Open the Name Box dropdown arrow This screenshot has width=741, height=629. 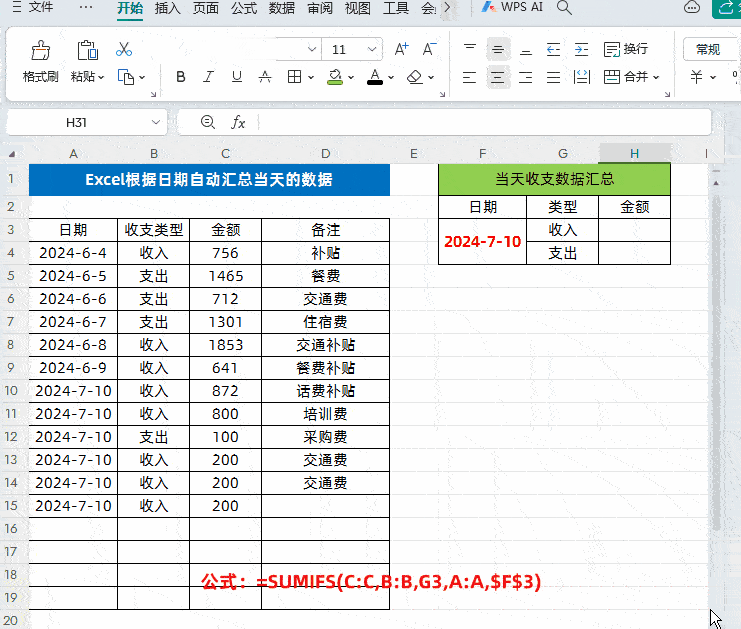155,122
